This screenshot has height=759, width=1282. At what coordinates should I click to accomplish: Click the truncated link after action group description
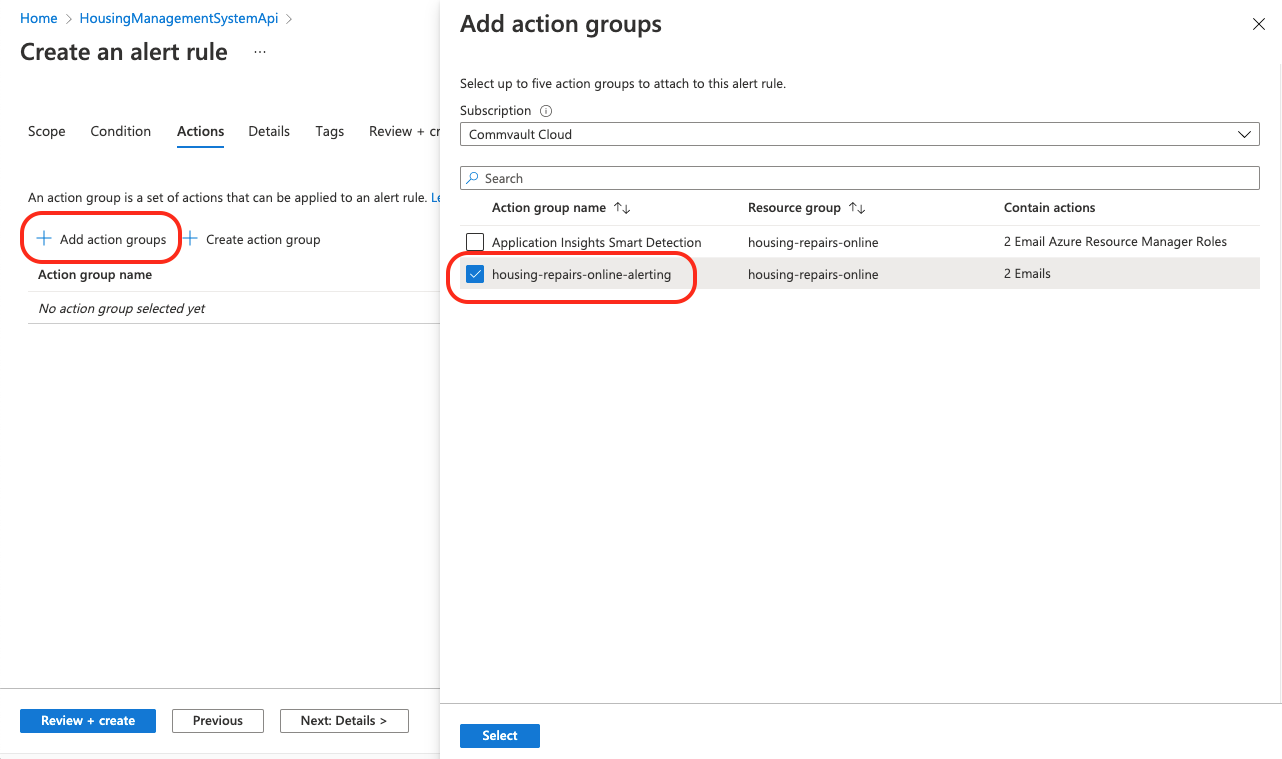(435, 198)
